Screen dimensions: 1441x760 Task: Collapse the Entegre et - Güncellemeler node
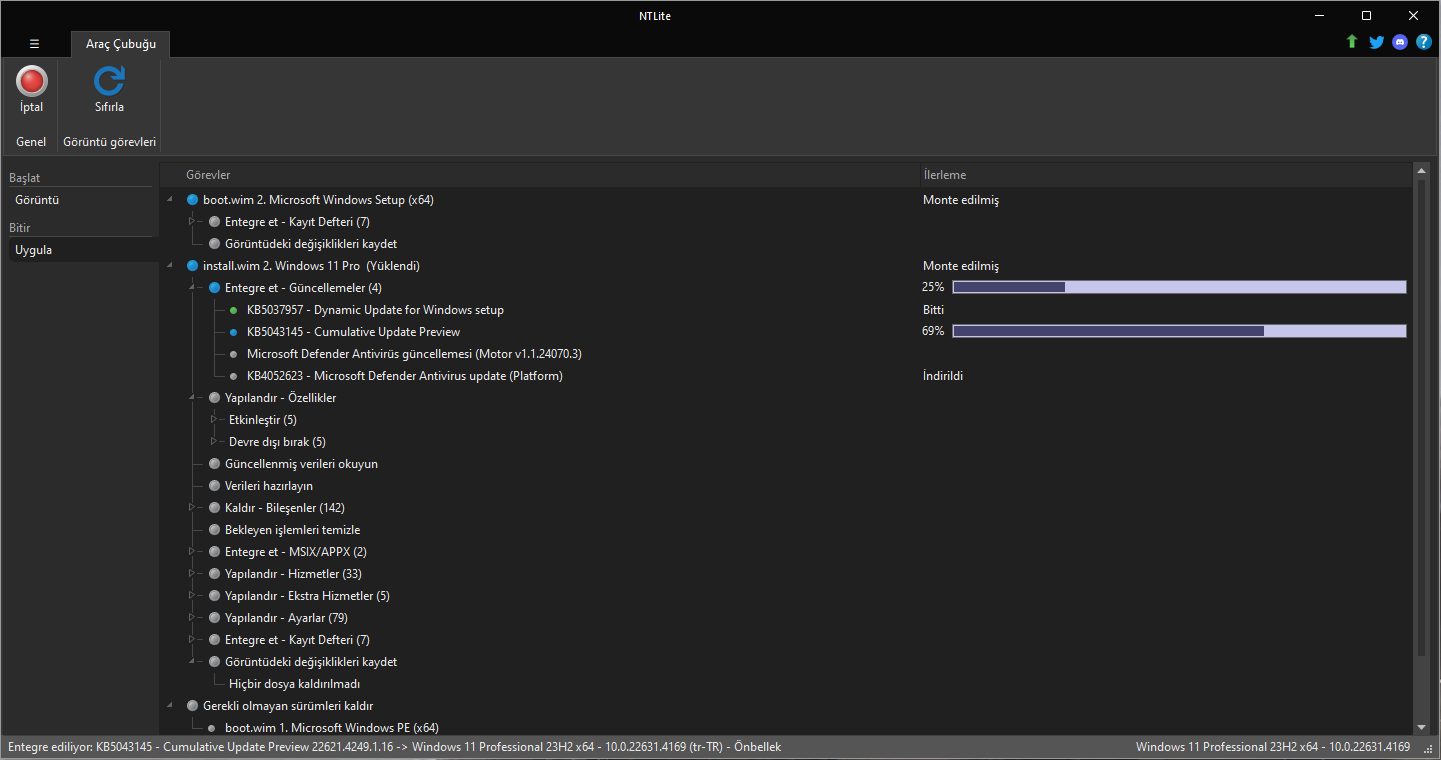point(193,288)
